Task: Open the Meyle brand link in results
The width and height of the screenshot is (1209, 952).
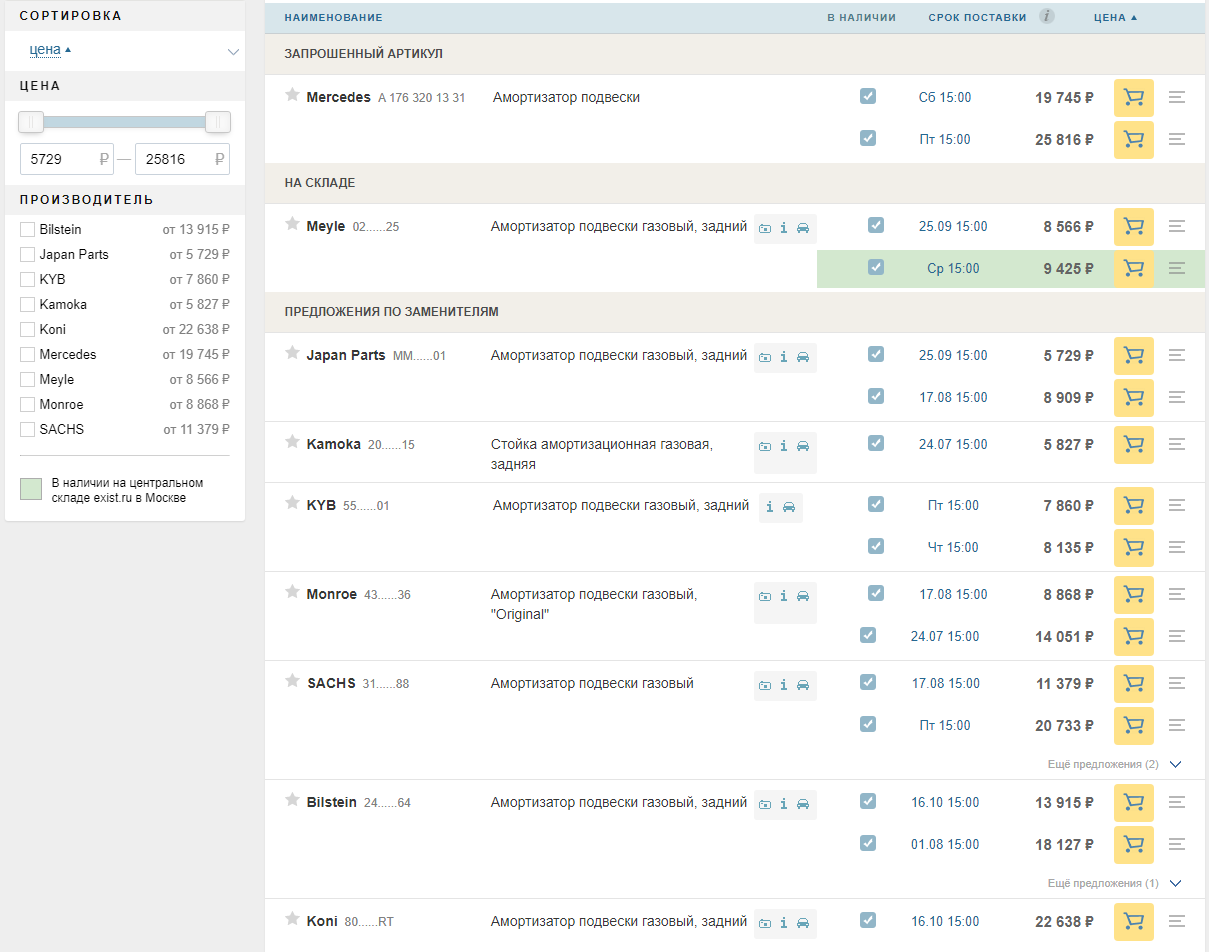Action: (x=326, y=227)
